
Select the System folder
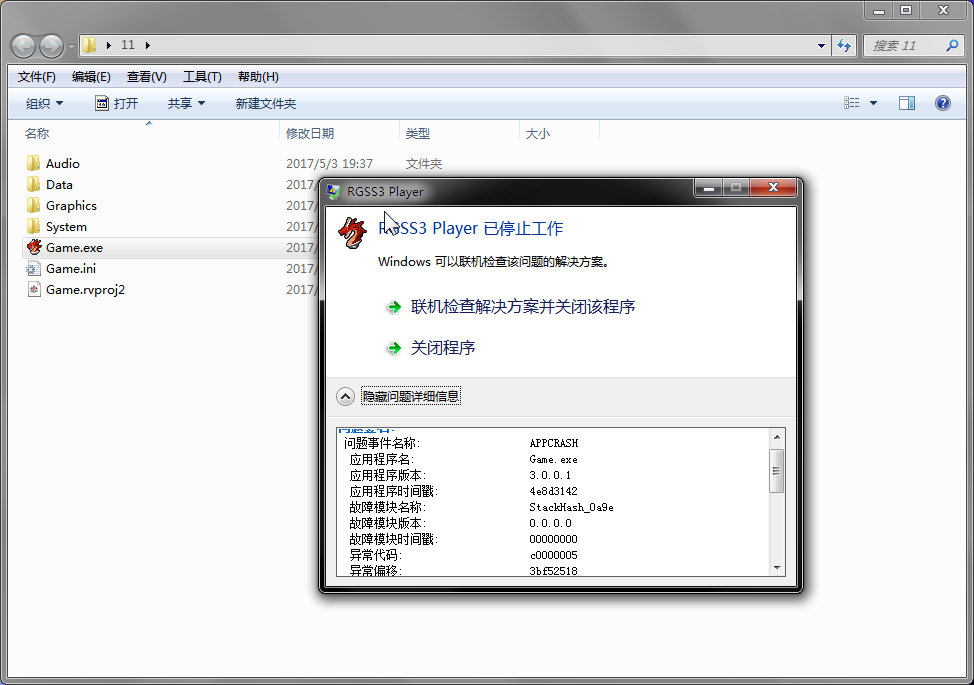(x=66, y=227)
